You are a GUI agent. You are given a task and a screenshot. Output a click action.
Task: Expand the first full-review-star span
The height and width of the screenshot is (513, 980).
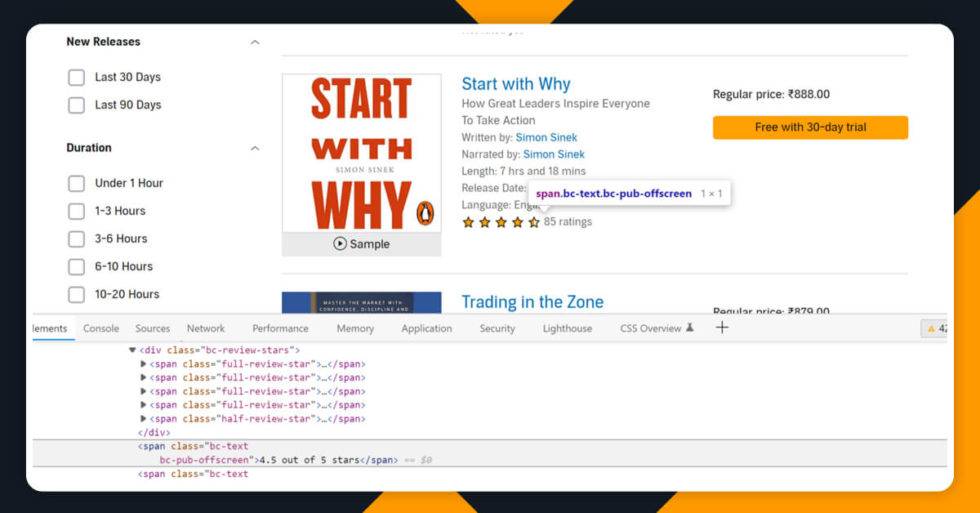[x=143, y=364]
